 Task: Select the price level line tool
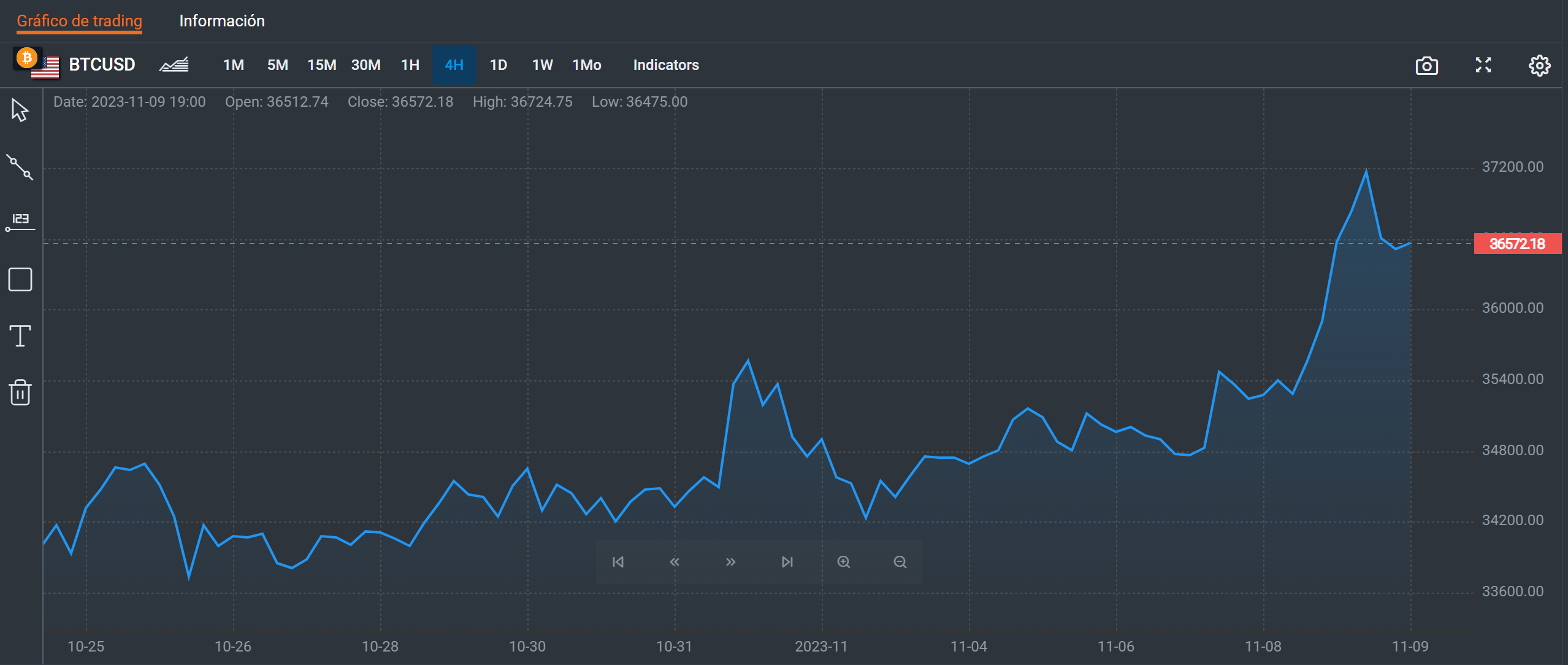click(20, 222)
